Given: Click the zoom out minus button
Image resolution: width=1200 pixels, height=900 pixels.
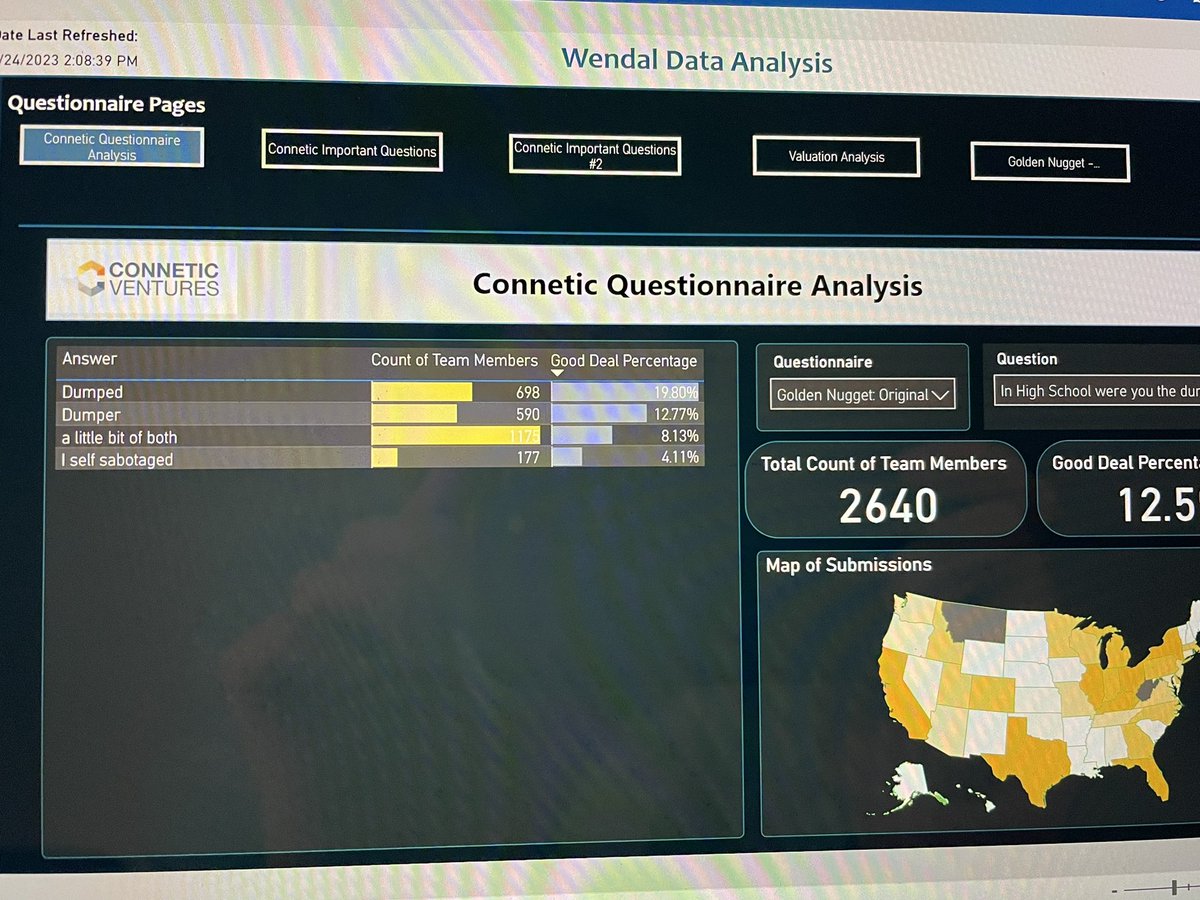Looking at the screenshot, I should click(1114, 889).
